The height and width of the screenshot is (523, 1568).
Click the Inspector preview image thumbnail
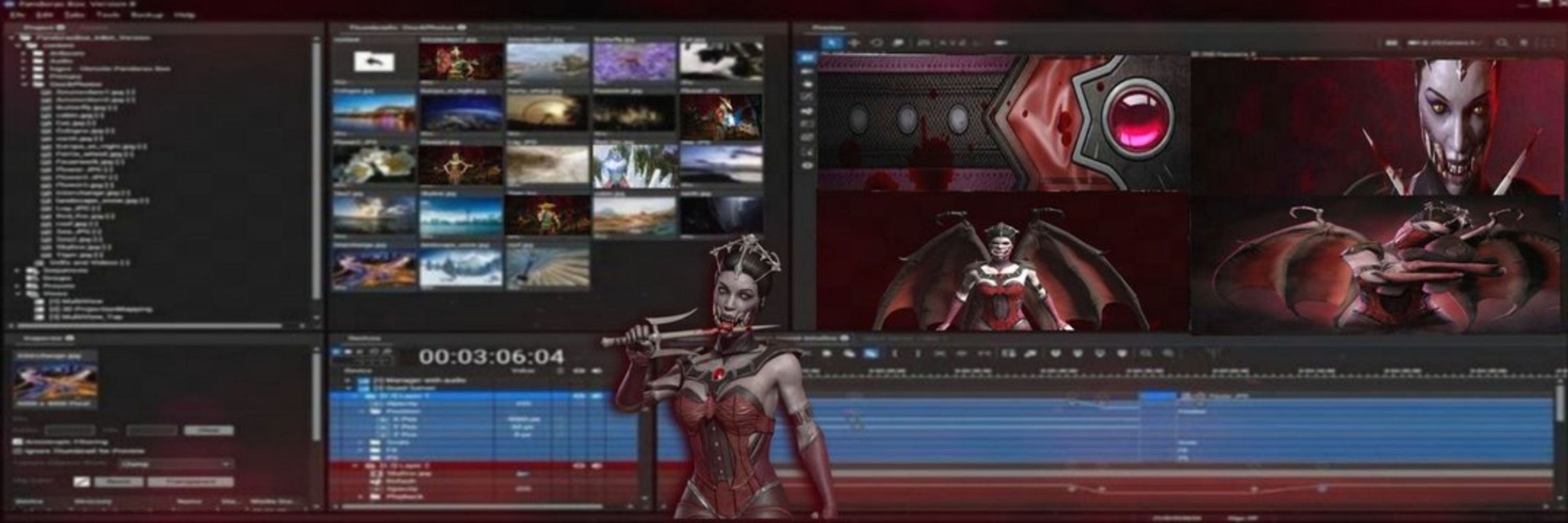55,381
